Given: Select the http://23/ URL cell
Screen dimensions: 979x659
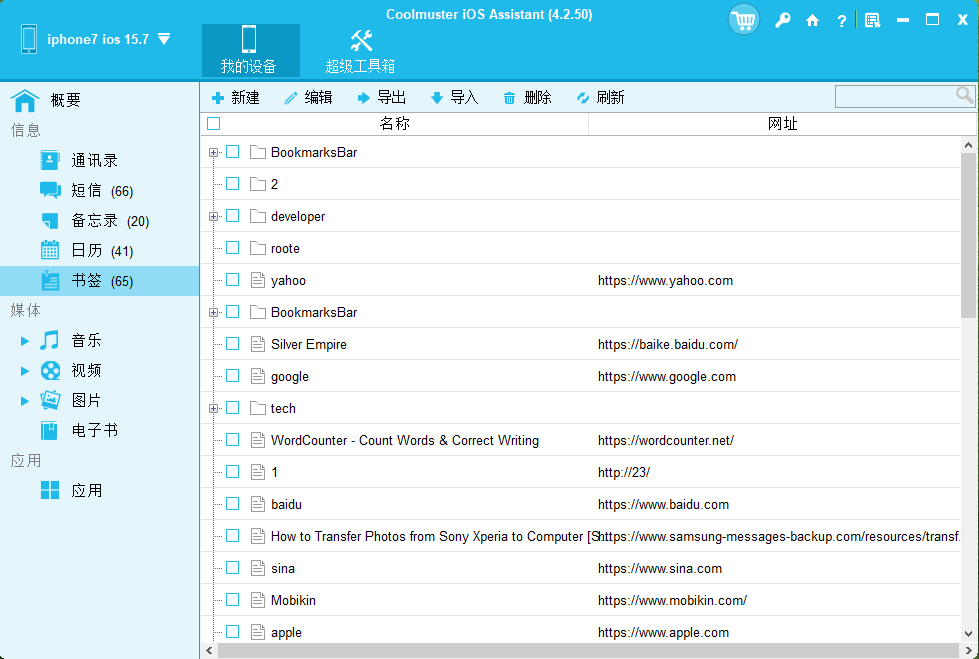Looking at the screenshot, I should [624, 472].
